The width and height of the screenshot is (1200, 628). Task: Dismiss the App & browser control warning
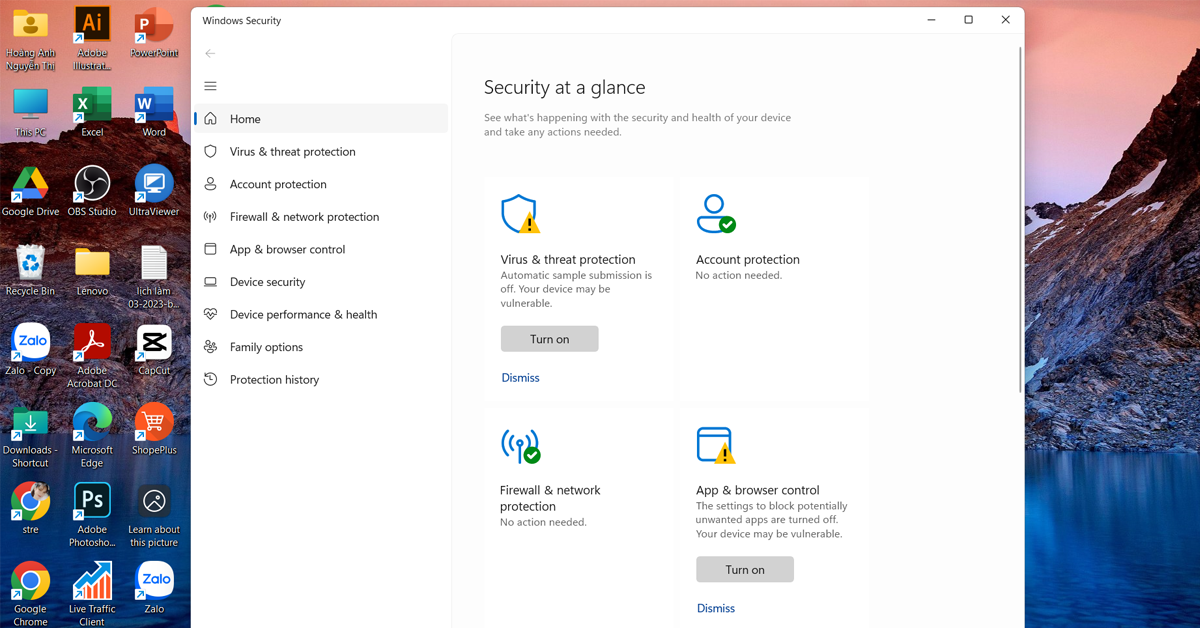[715, 608]
